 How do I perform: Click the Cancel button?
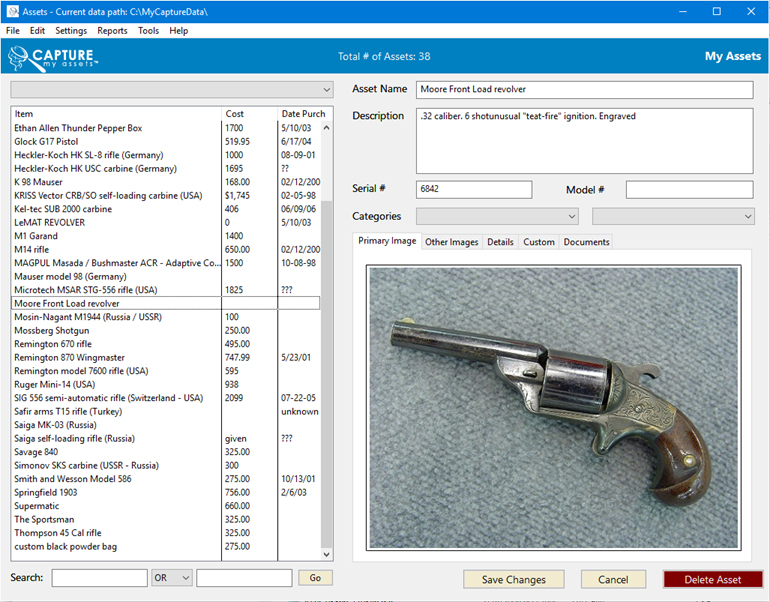pyautogui.click(x=613, y=580)
